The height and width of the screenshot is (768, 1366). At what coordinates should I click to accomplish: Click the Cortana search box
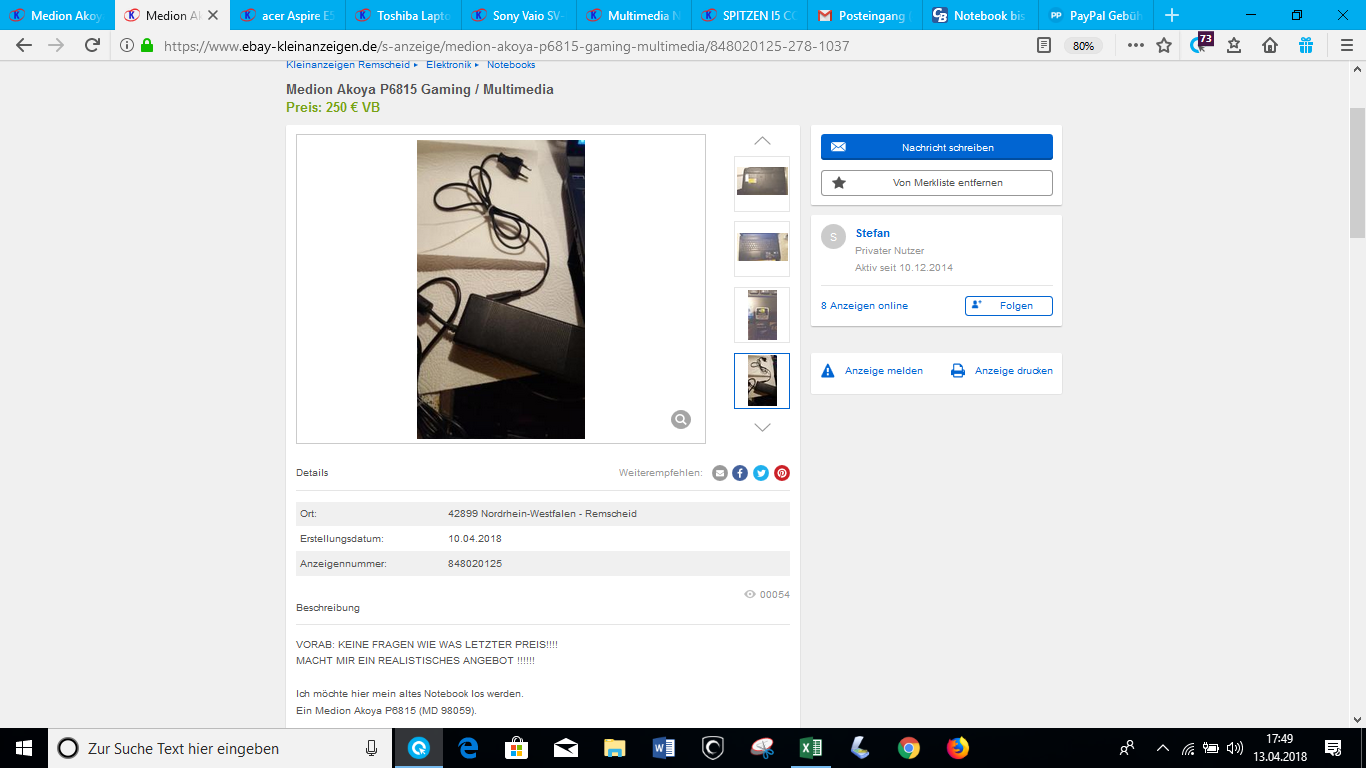pos(220,748)
